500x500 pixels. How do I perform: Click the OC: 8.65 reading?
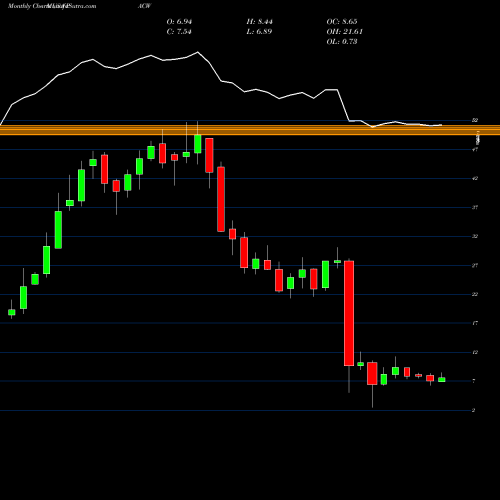[342, 22]
